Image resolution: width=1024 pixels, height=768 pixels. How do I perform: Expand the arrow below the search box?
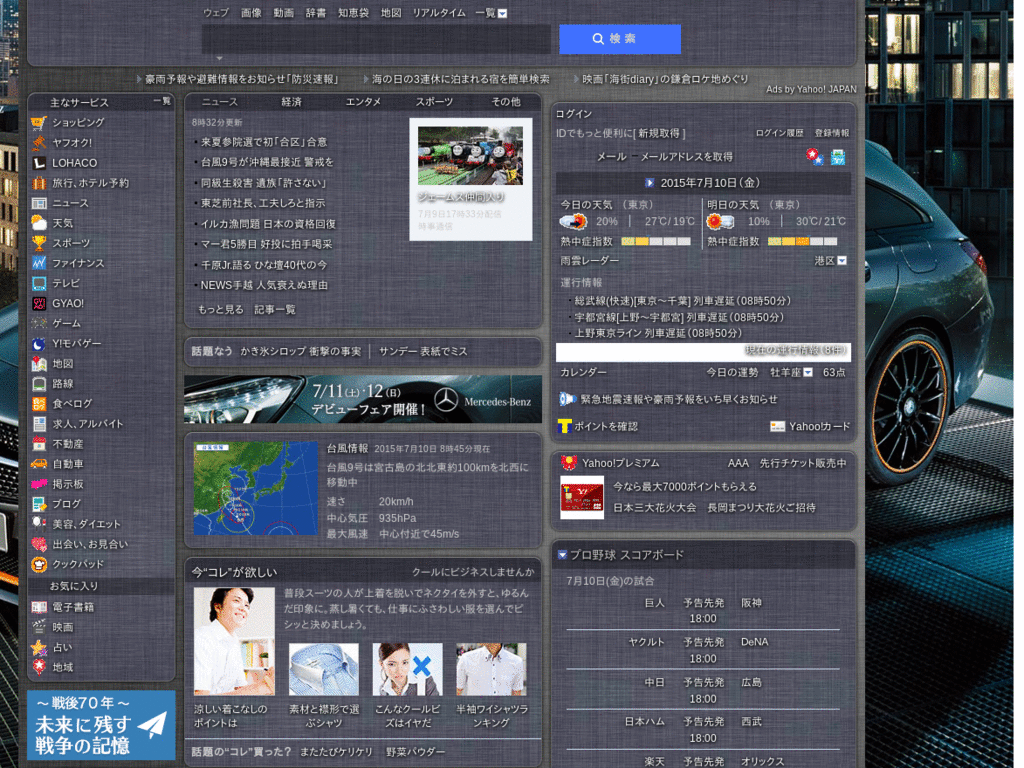pyautogui.click(x=219, y=58)
